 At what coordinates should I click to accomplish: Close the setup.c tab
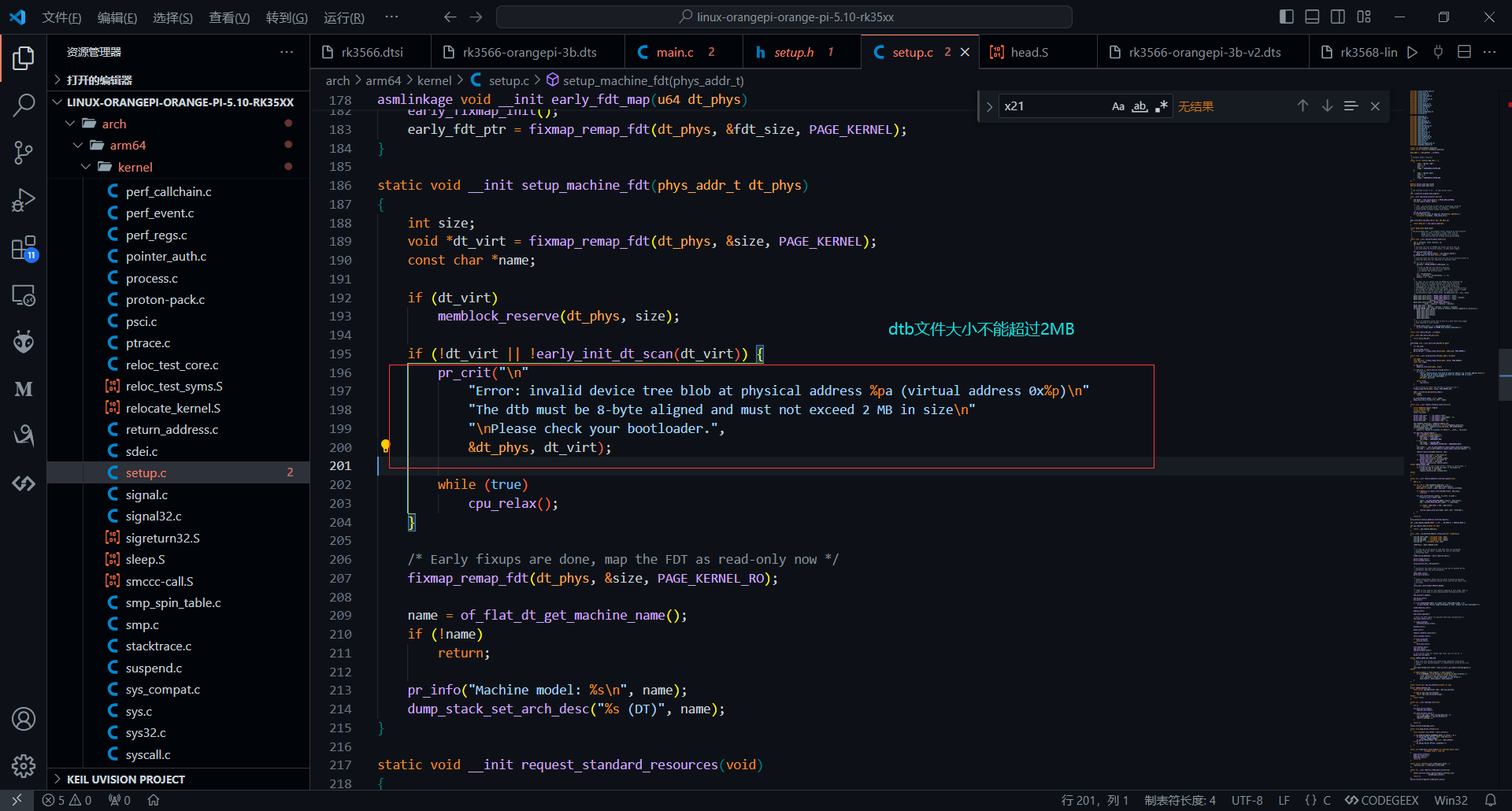coord(965,52)
